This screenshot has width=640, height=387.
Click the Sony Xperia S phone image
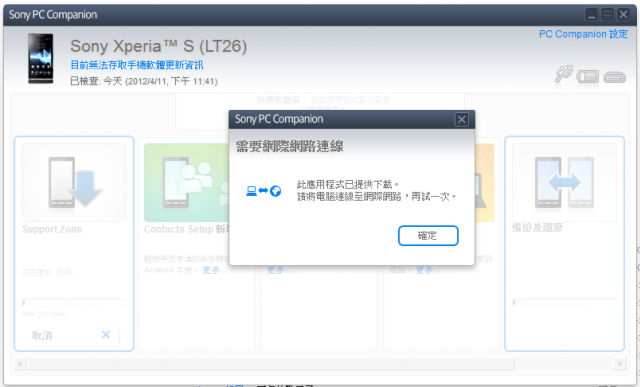(40, 58)
